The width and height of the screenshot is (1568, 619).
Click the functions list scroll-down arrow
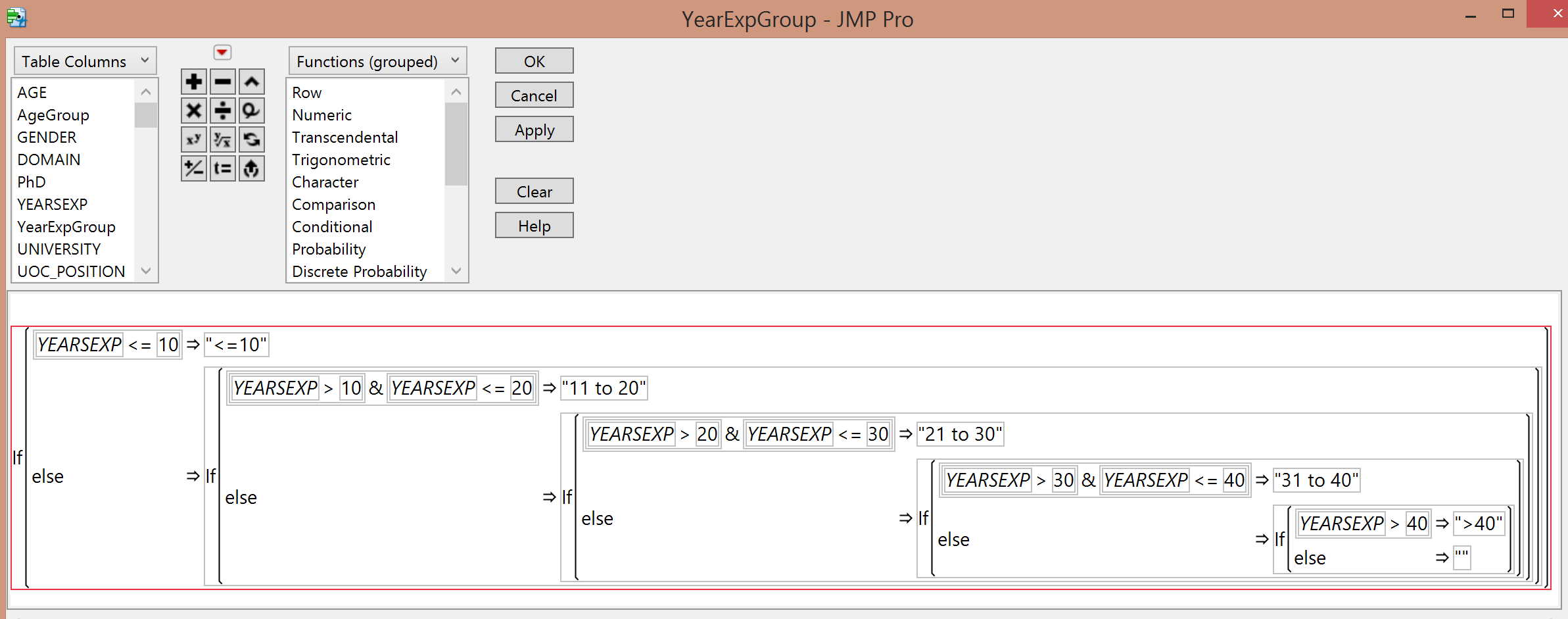456,270
